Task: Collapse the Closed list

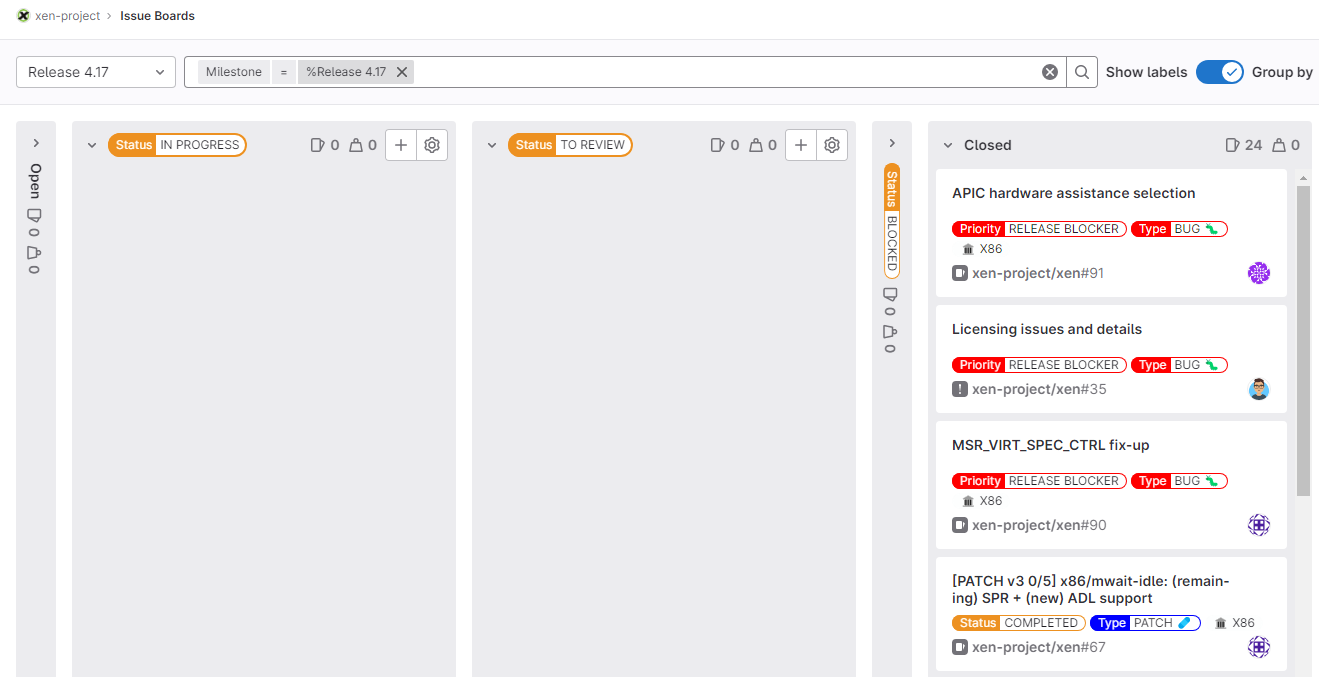Action: pos(948,145)
